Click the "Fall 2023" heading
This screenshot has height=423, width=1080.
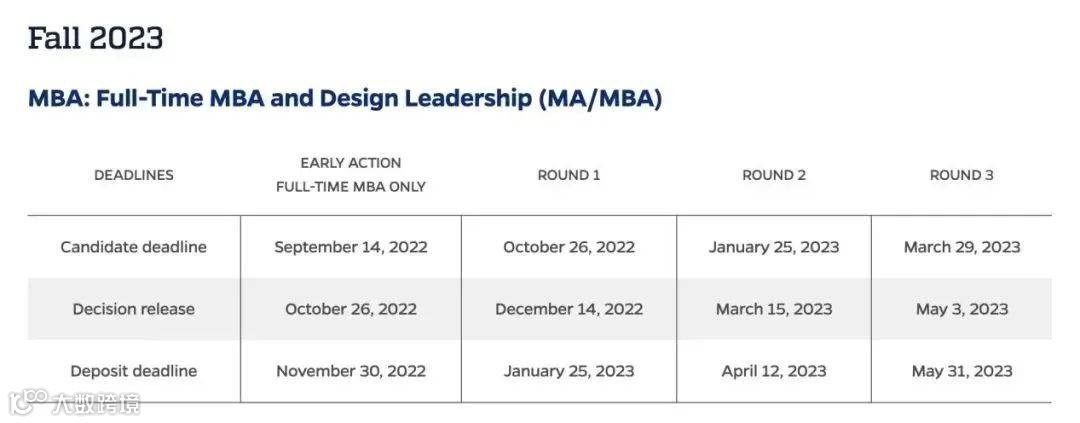coord(96,39)
